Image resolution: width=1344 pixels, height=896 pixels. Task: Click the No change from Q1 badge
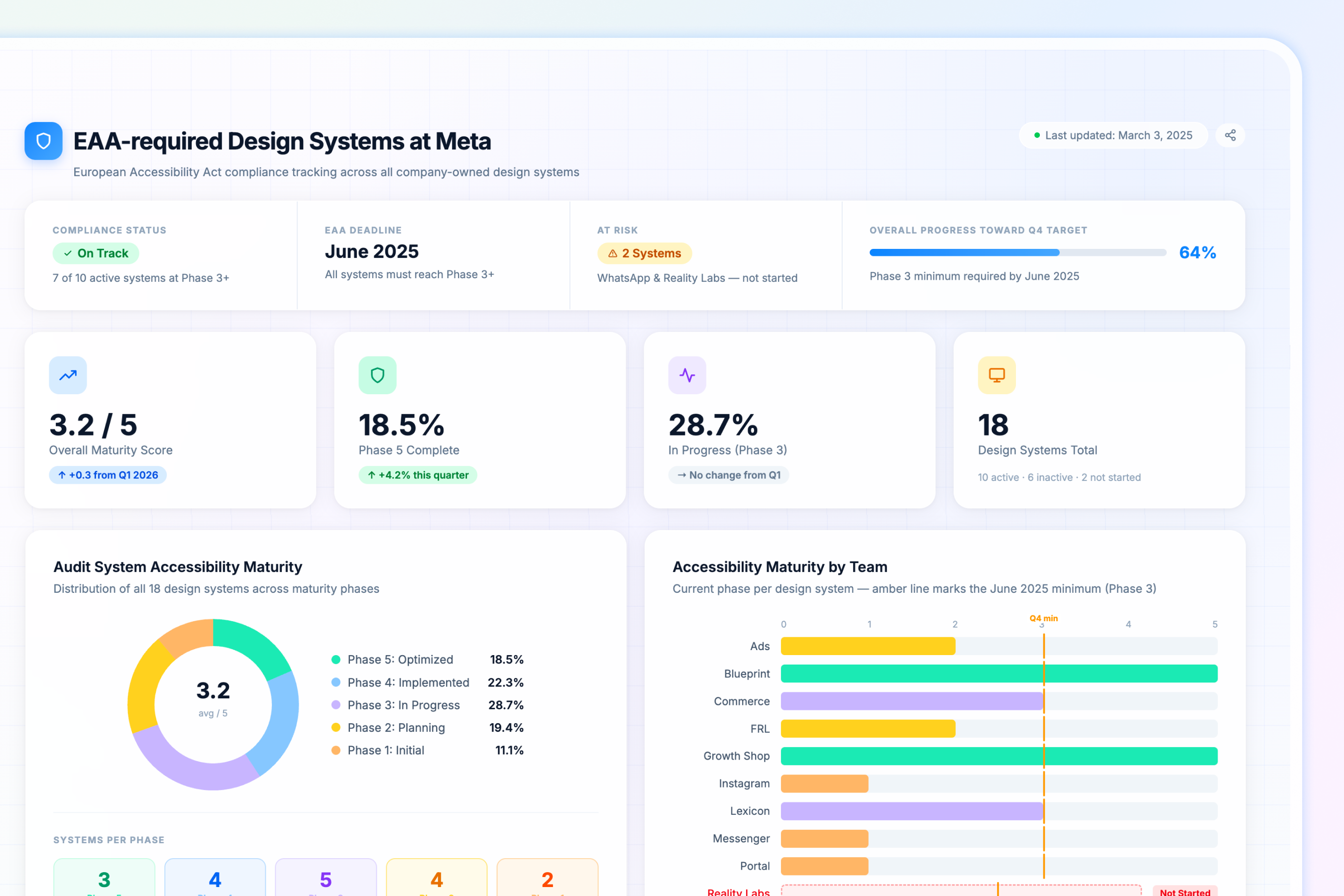pos(729,475)
